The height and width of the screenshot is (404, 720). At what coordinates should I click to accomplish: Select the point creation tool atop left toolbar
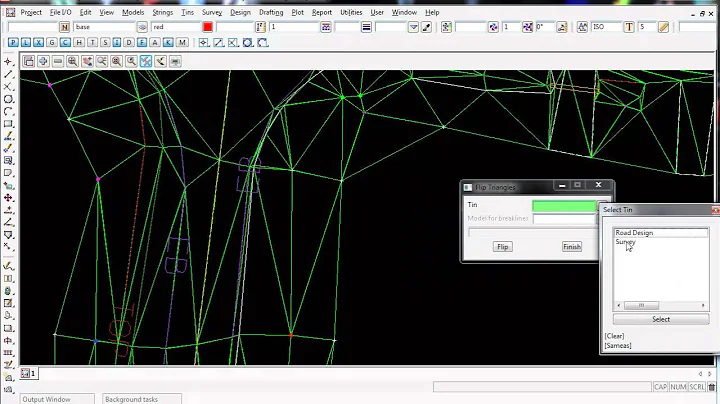8,62
